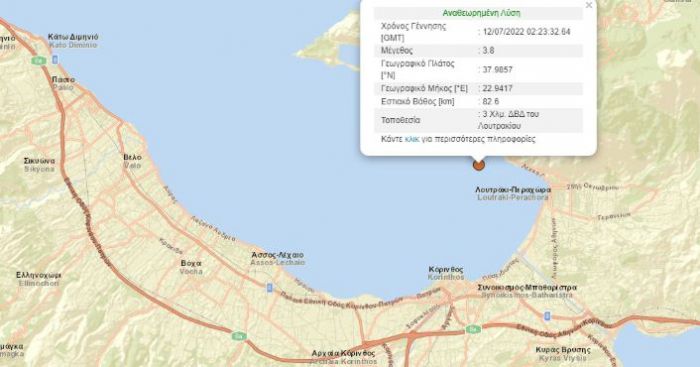Click the Velo town label
Image resolution: width=700 pixels, height=367 pixels.
[132, 161]
